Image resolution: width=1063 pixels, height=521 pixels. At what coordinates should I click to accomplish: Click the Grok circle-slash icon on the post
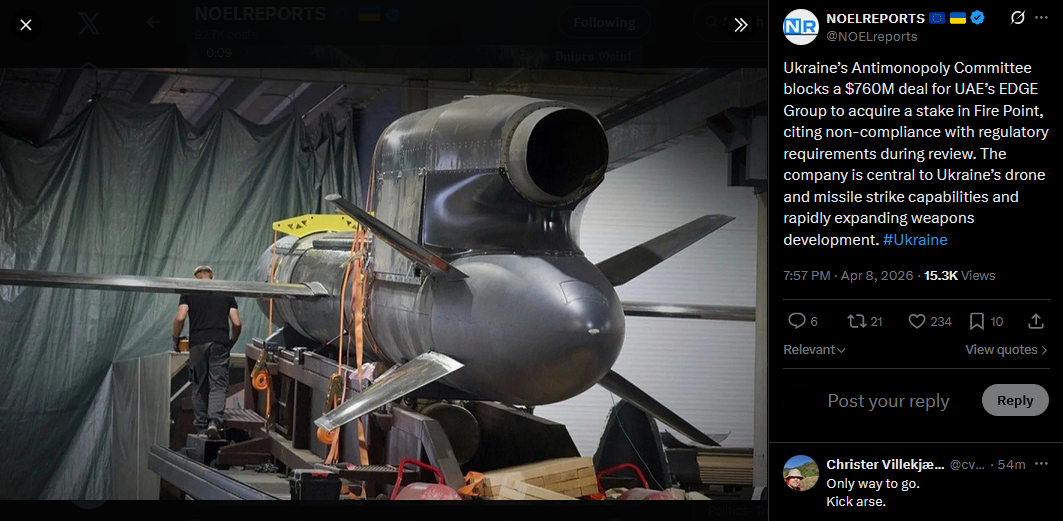[x=1018, y=18]
